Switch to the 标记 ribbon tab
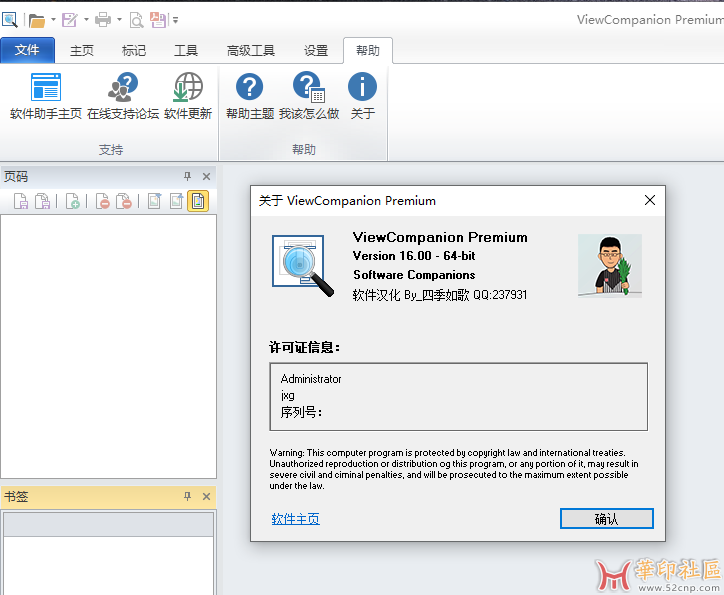The width and height of the screenshot is (724, 595). (134, 50)
